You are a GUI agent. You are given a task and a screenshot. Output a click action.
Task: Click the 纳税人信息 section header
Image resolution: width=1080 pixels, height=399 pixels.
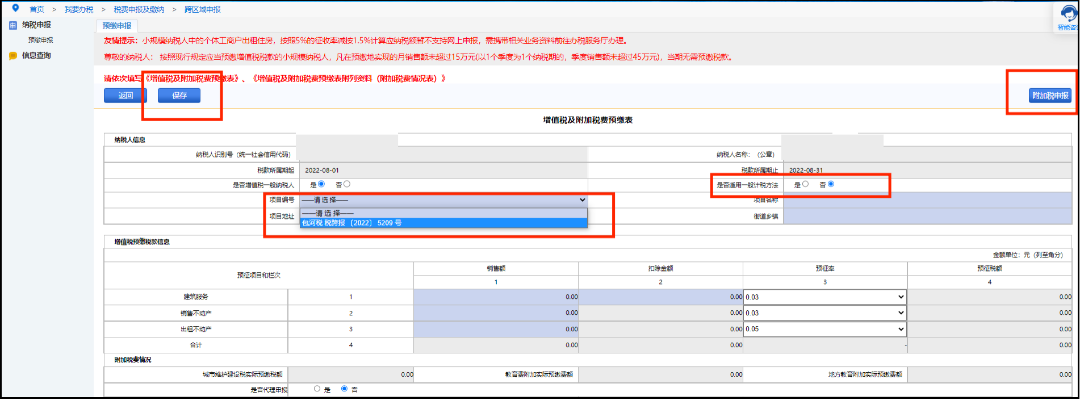pos(129,140)
